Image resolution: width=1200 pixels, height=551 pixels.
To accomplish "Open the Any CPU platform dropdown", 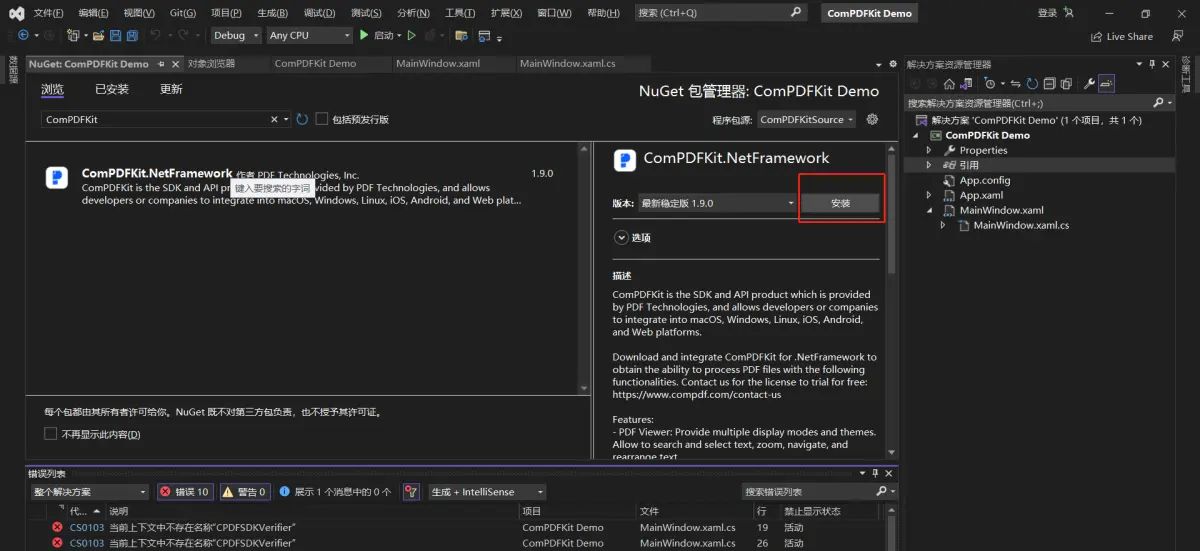I will click(309, 35).
